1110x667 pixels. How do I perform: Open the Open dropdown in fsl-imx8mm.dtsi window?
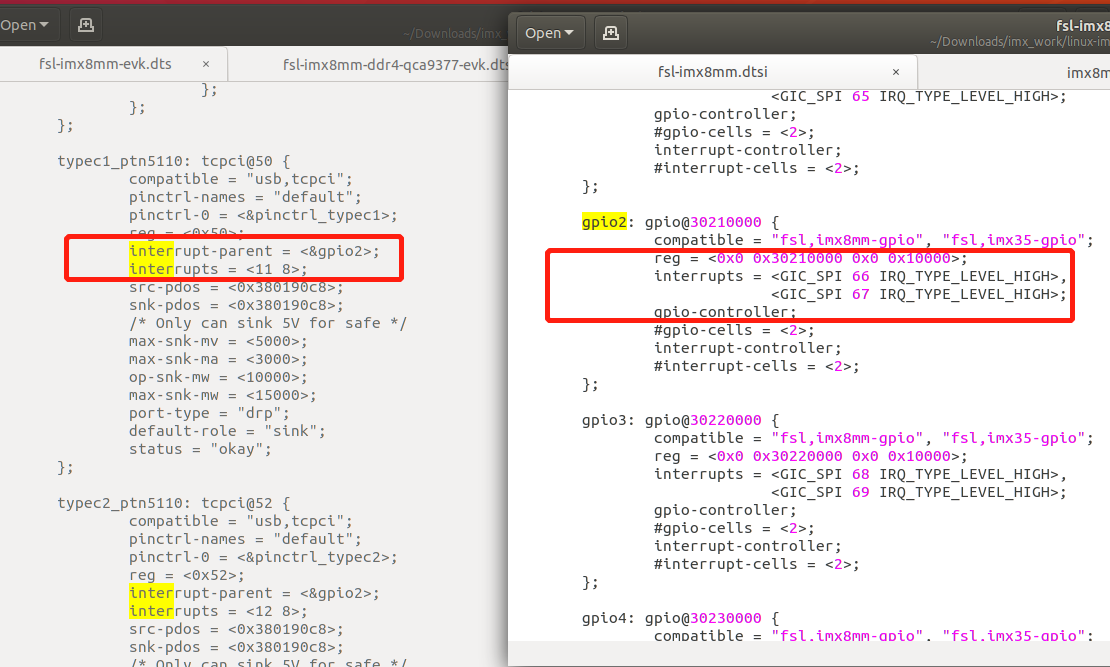point(549,33)
